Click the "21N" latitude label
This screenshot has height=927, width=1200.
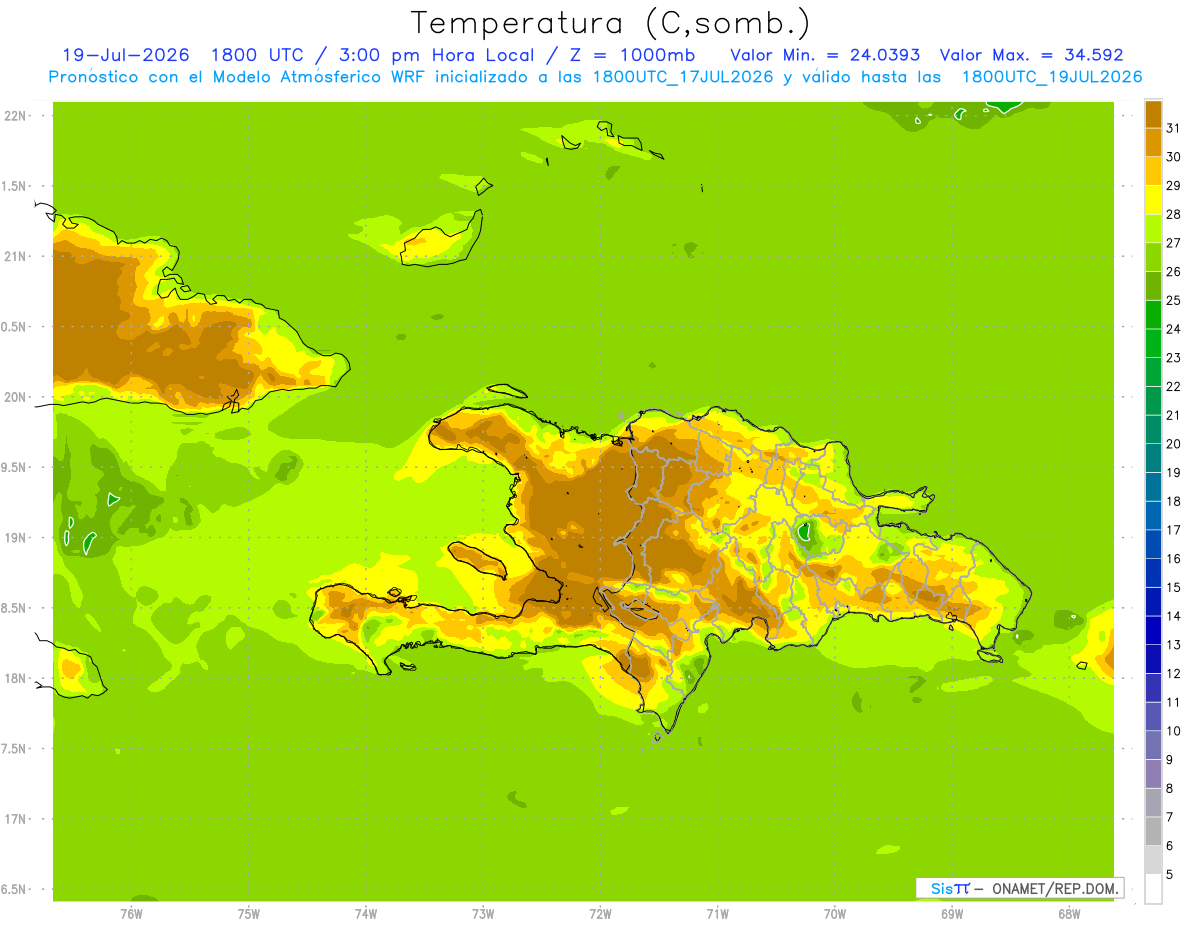click(14, 256)
